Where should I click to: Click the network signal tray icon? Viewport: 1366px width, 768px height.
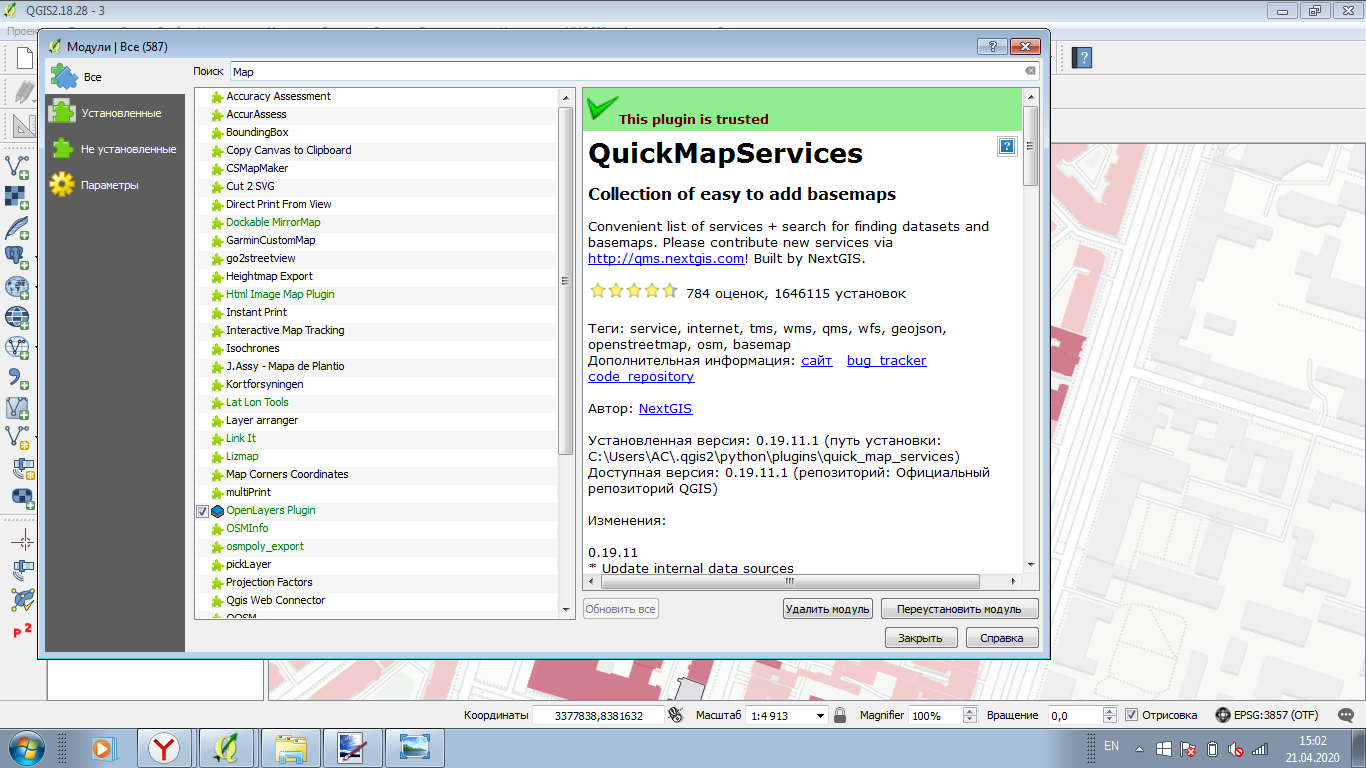[x=1260, y=748]
